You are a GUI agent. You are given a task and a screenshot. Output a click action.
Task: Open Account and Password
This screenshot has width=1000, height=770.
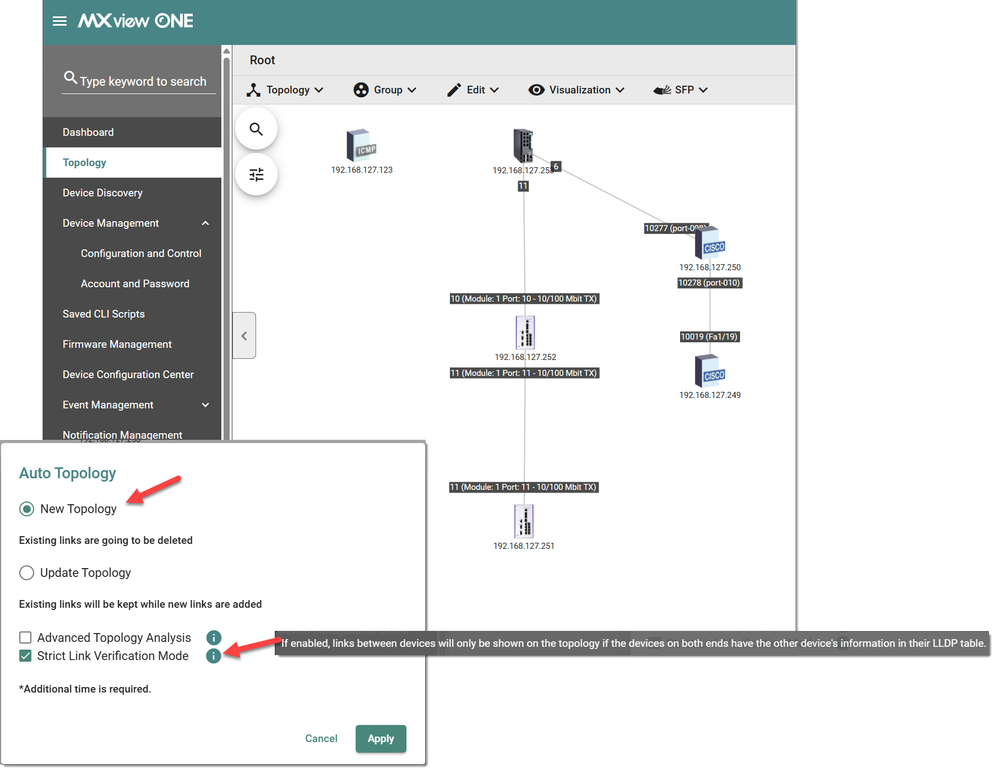click(133, 284)
